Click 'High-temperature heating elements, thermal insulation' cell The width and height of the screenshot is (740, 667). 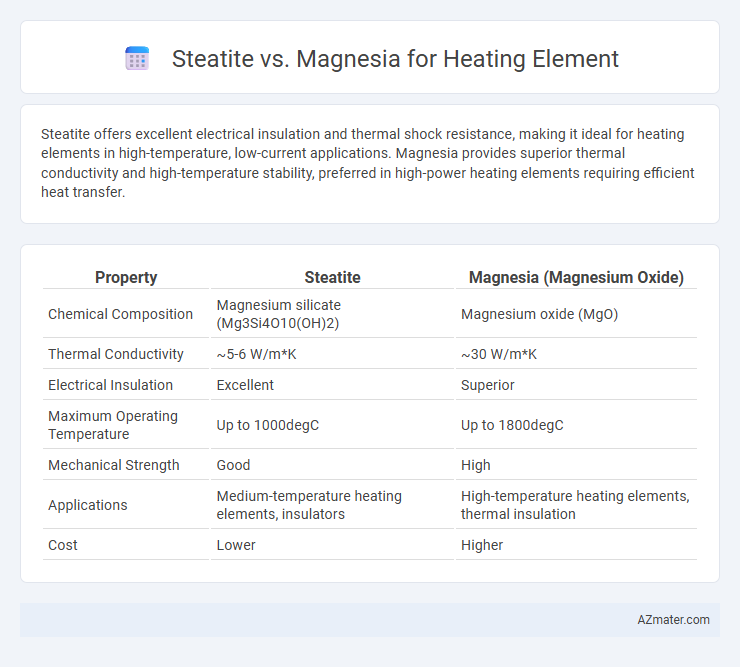(x=575, y=505)
